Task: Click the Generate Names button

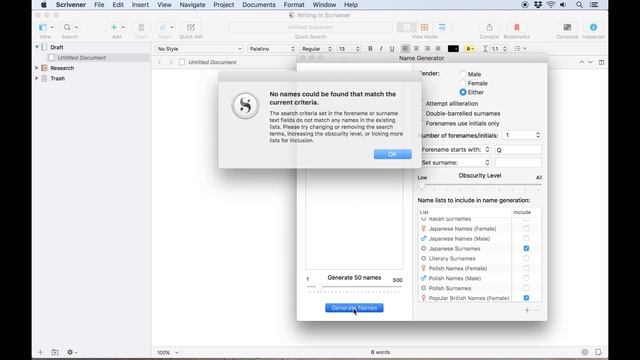Action: point(354,308)
